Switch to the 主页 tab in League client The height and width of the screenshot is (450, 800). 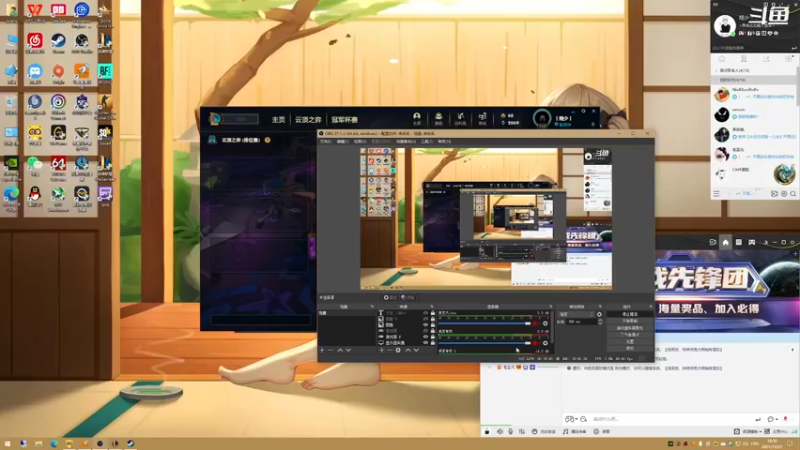(x=278, y=119)
